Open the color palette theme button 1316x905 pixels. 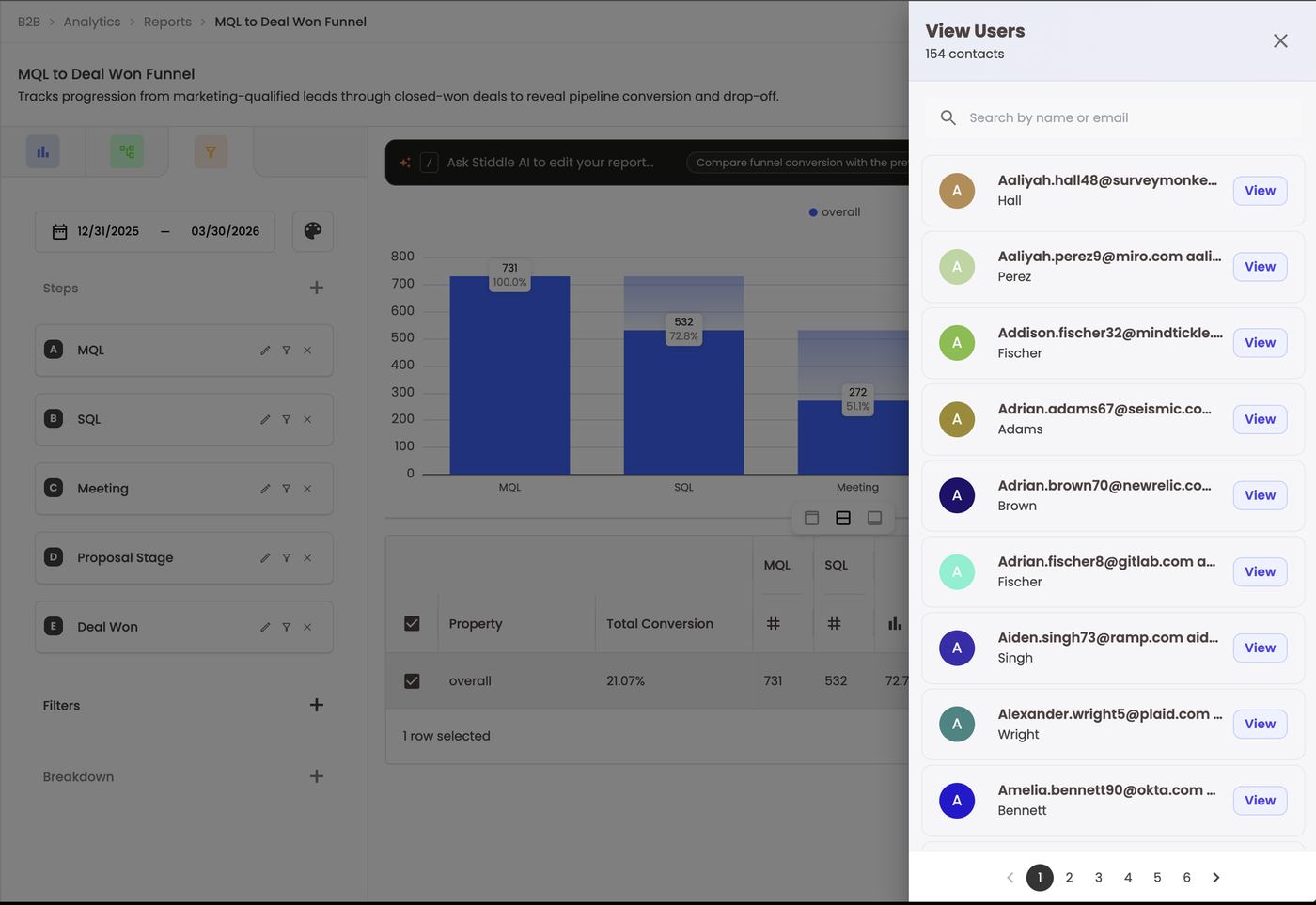coord(313,231)
